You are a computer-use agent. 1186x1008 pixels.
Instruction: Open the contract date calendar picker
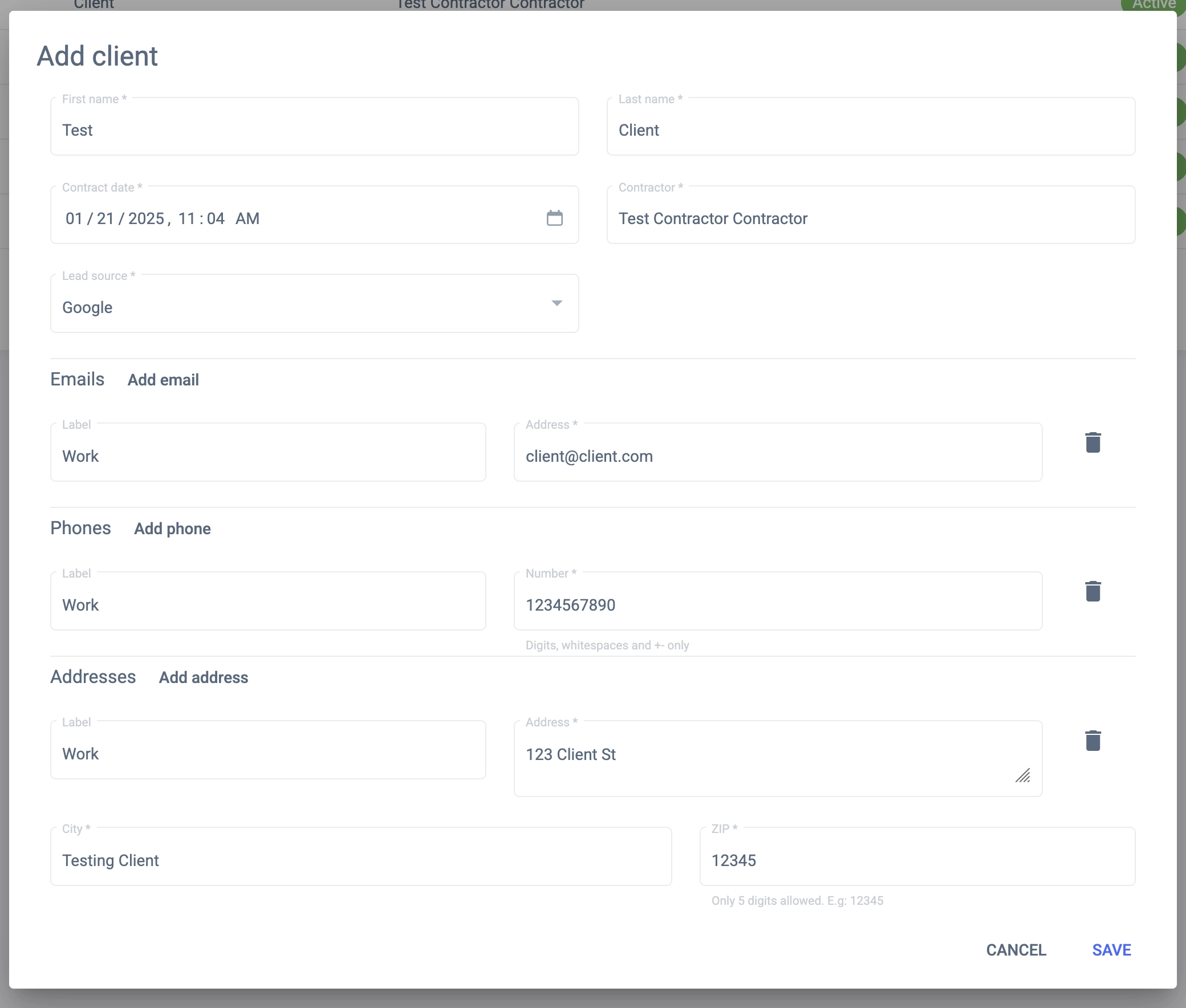pyautogui.click(x=554, y=218)
